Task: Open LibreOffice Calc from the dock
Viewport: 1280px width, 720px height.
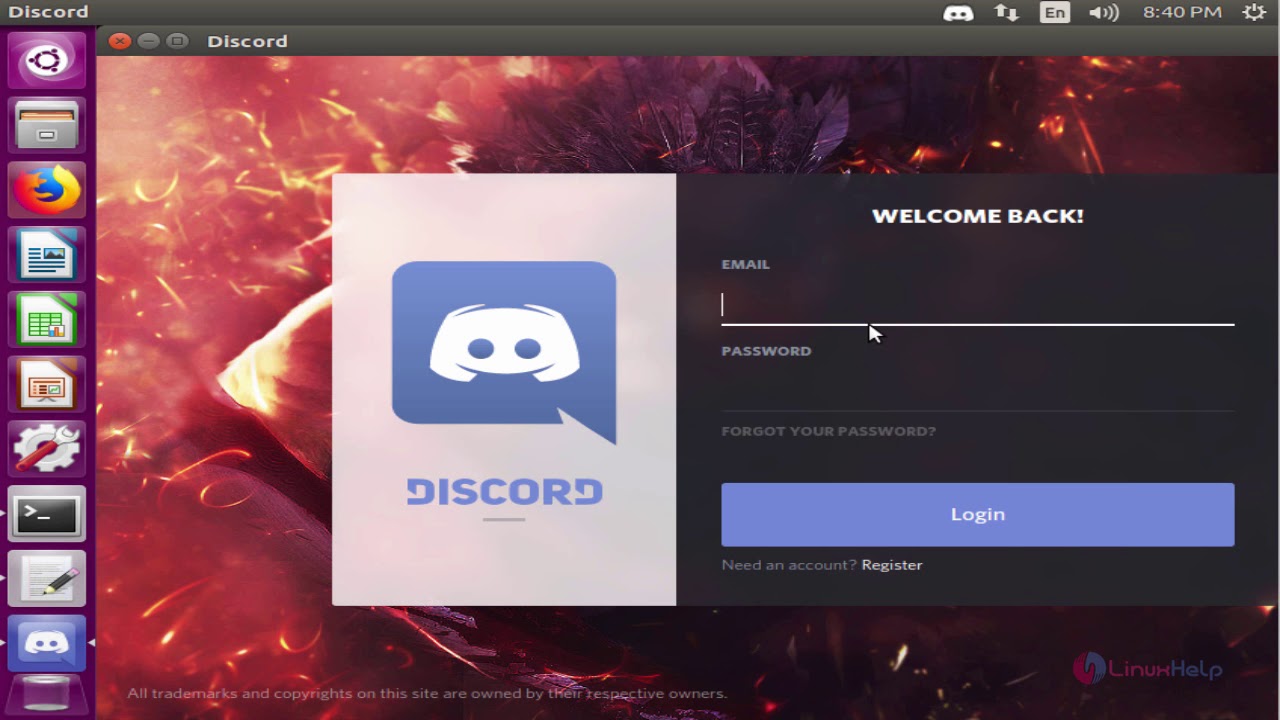Action: [x=46, y=319]
